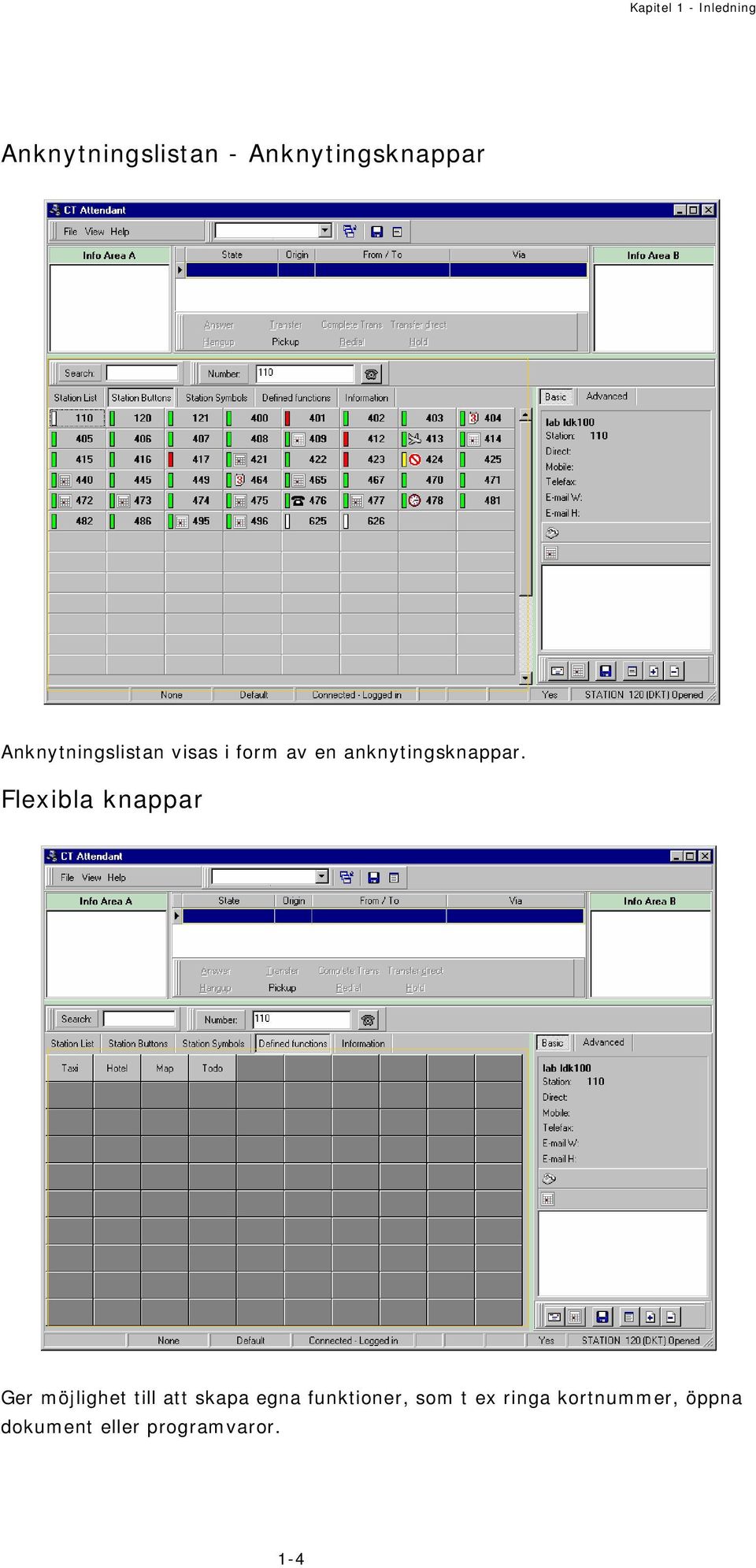
Task: Click the Pickup button in lower window
Action: click(282, 988)
